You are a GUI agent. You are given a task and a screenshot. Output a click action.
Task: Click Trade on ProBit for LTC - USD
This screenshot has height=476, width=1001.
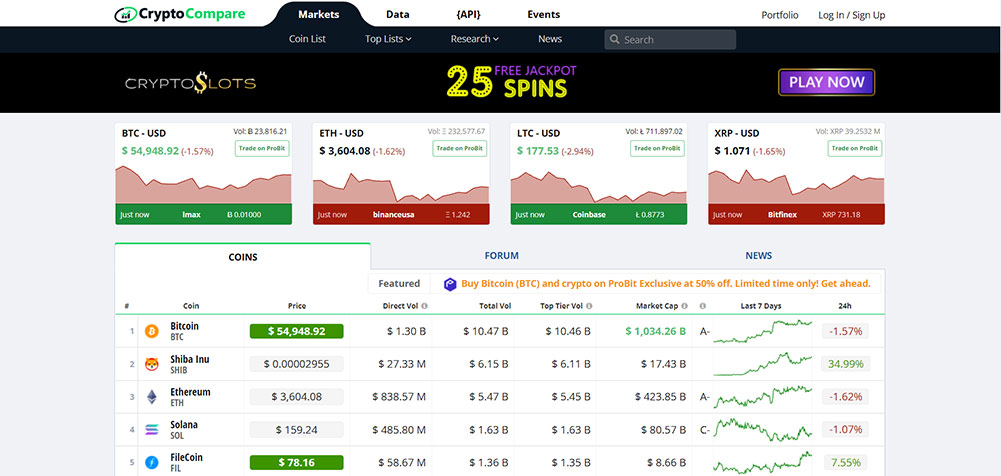pyautogui.click(x=657, y=149)
